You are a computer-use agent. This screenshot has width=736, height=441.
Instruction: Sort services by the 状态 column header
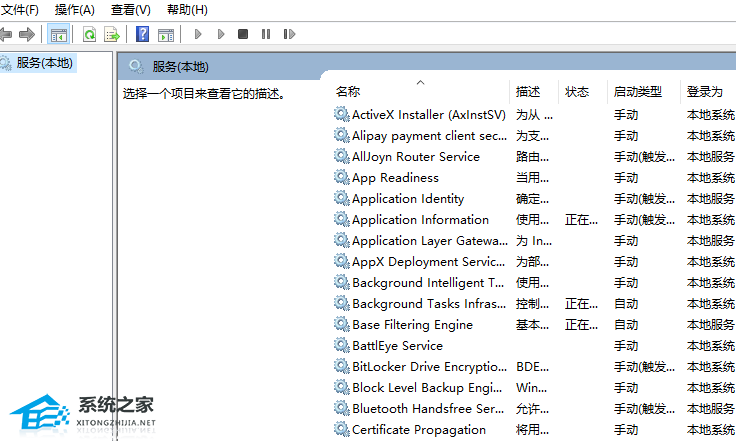[x=577, y=91]
